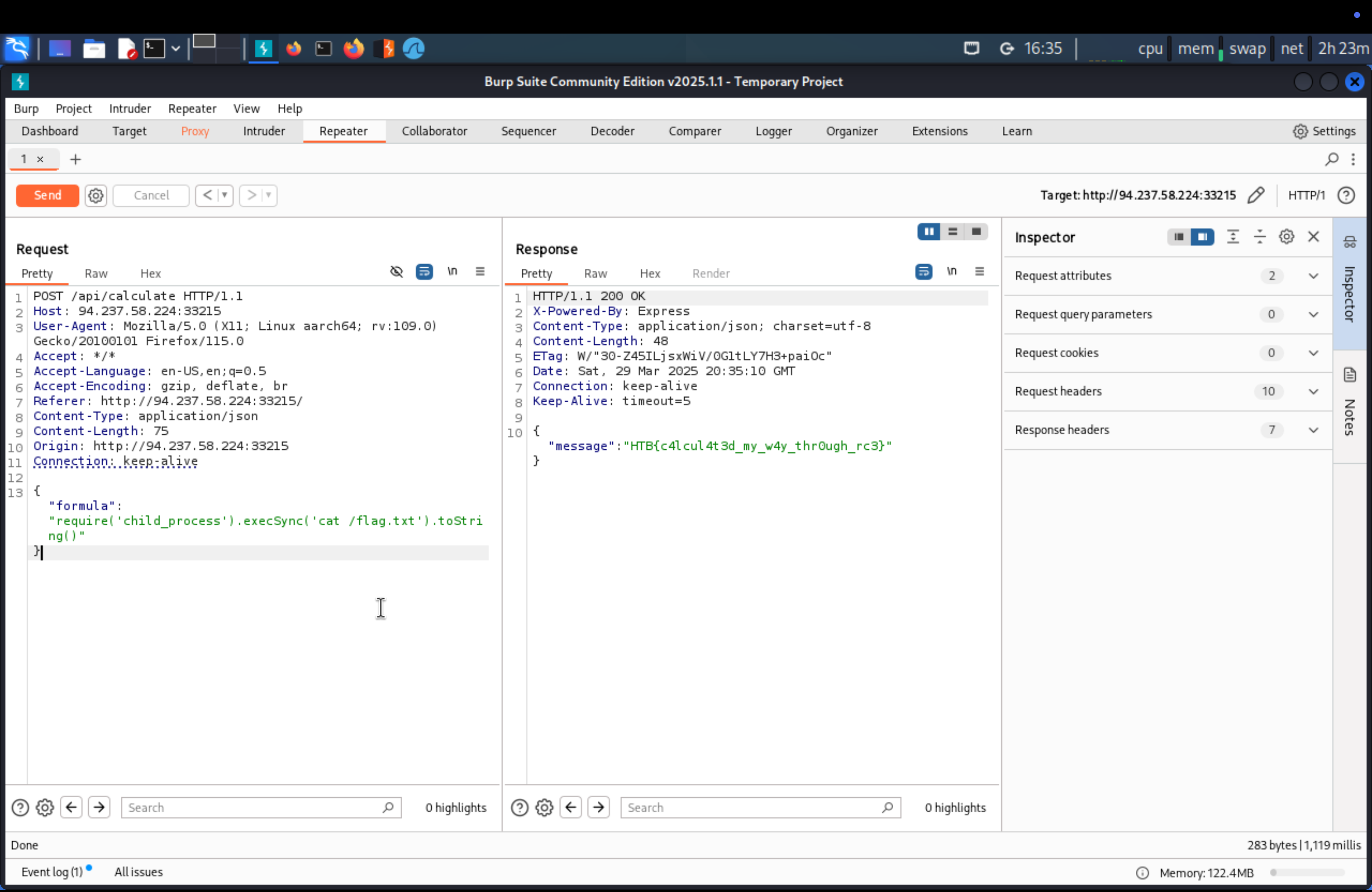Switch to the Proxy tab

195,132
